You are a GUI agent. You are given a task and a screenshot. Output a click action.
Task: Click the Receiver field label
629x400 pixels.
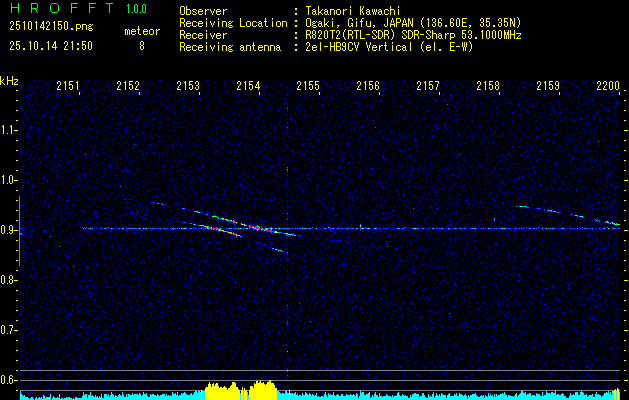coord(203,35)
